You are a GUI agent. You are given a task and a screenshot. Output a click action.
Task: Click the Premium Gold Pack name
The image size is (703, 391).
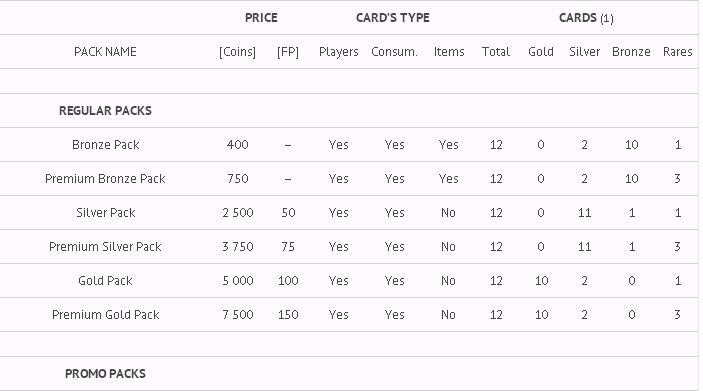pyautogui.click(x=105, y=315)
